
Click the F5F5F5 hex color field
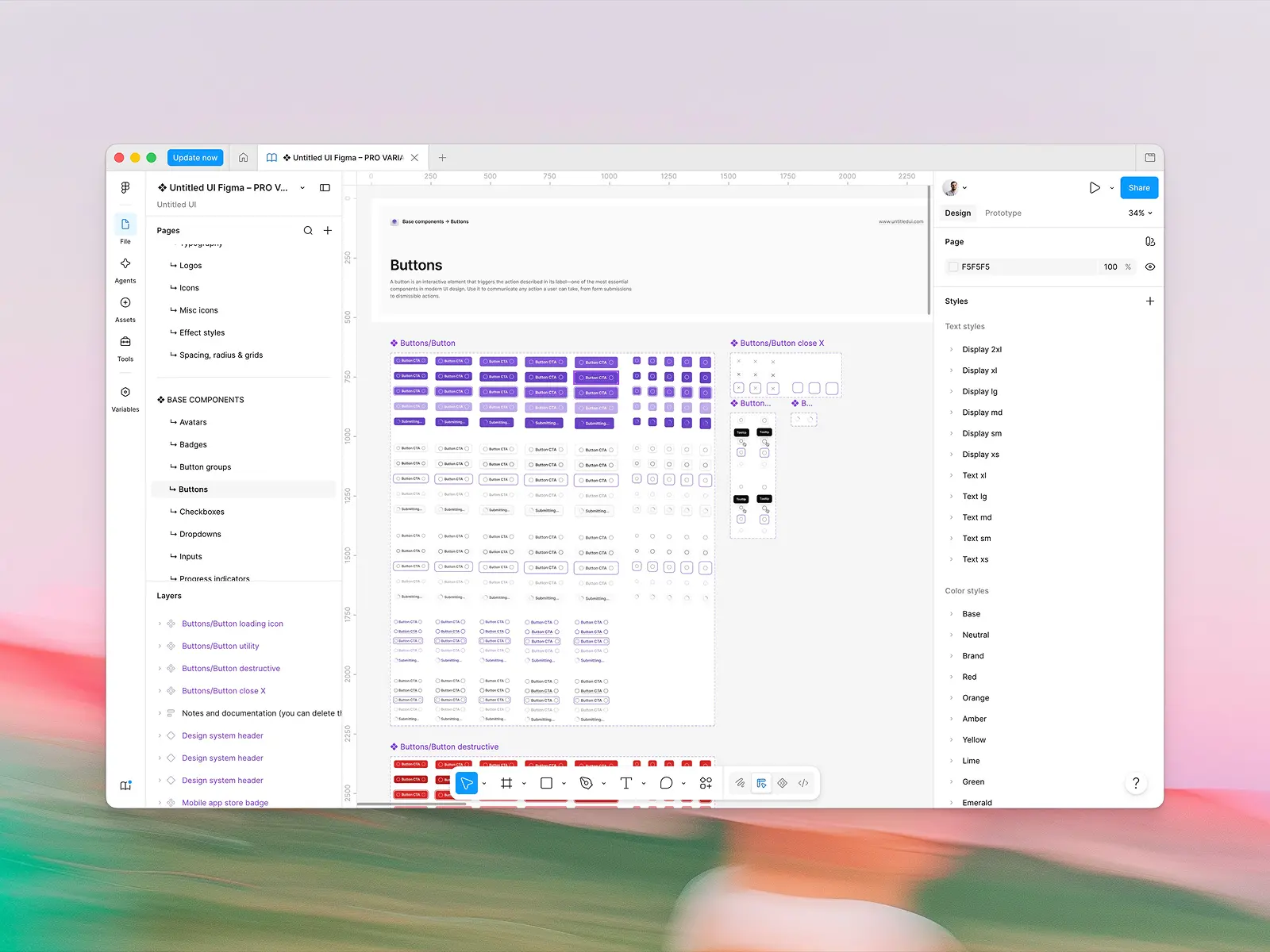pos(976,267)
